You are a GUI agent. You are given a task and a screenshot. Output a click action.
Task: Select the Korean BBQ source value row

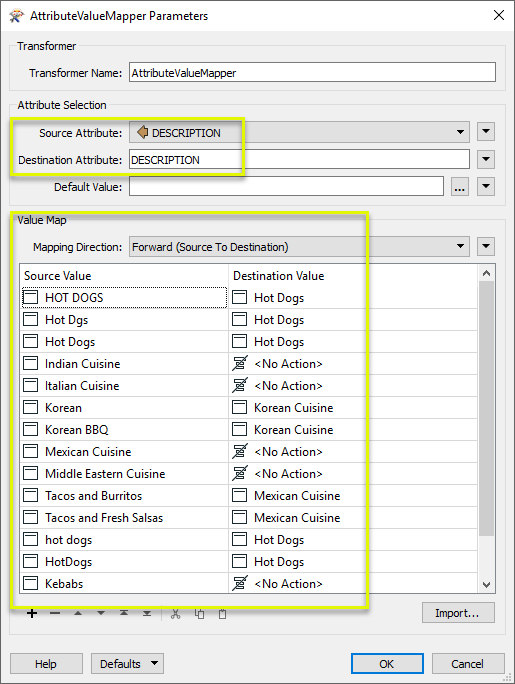(x=124, y=430)
